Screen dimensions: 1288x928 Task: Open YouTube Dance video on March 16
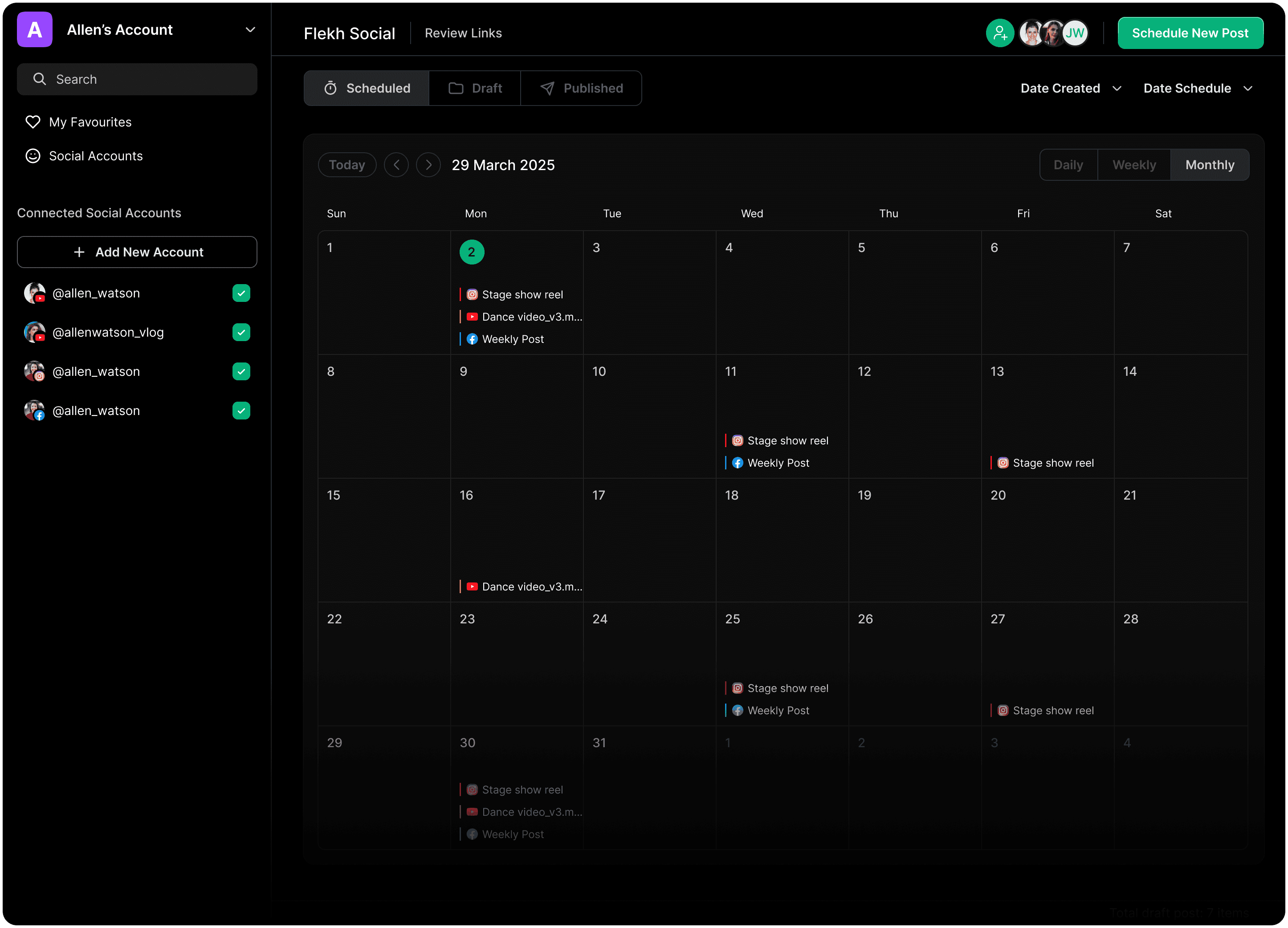coord(524,586)
